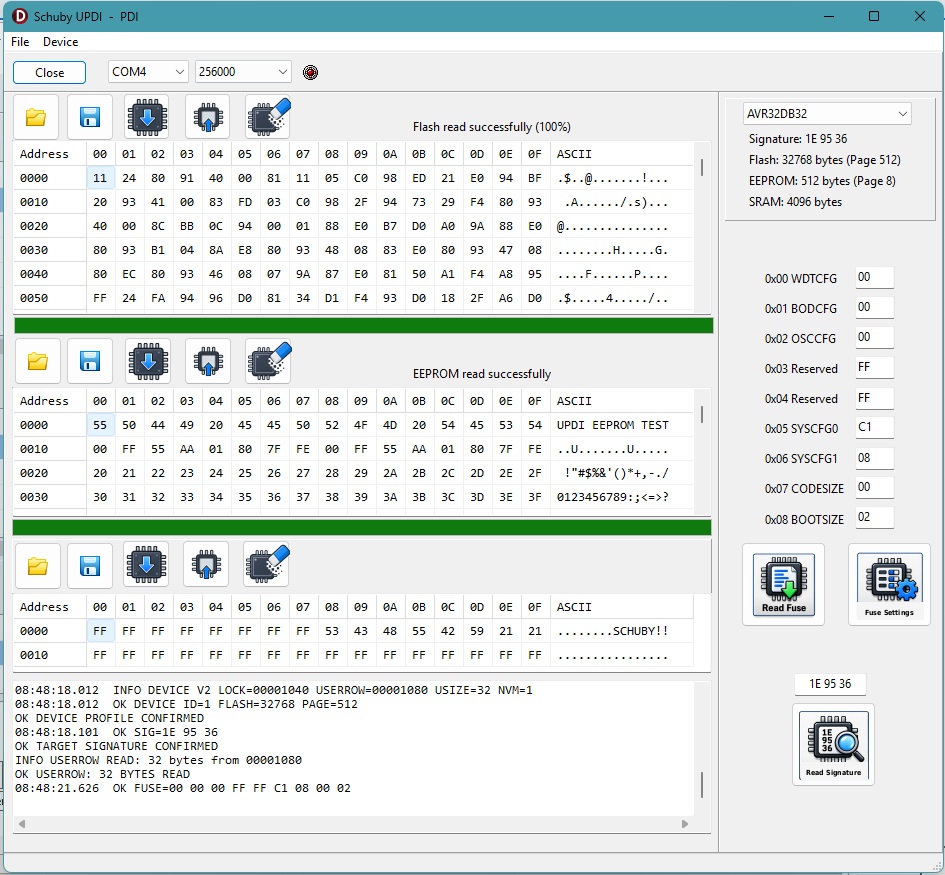The height and width of the screenshot is (875, 945).
Task: Erase the Flash memory with eraser icon
Action: pyautogui.click(x=268, y=117)
